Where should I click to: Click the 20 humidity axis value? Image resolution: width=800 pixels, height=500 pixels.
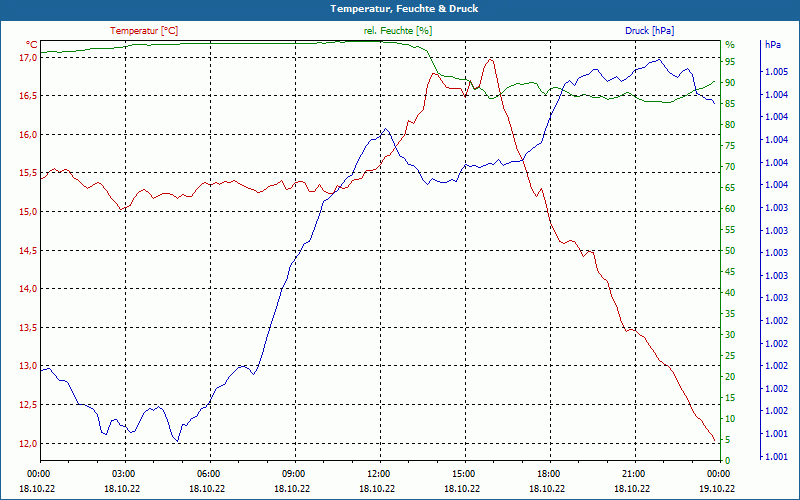pyautogui.click(x=730, y=377)
